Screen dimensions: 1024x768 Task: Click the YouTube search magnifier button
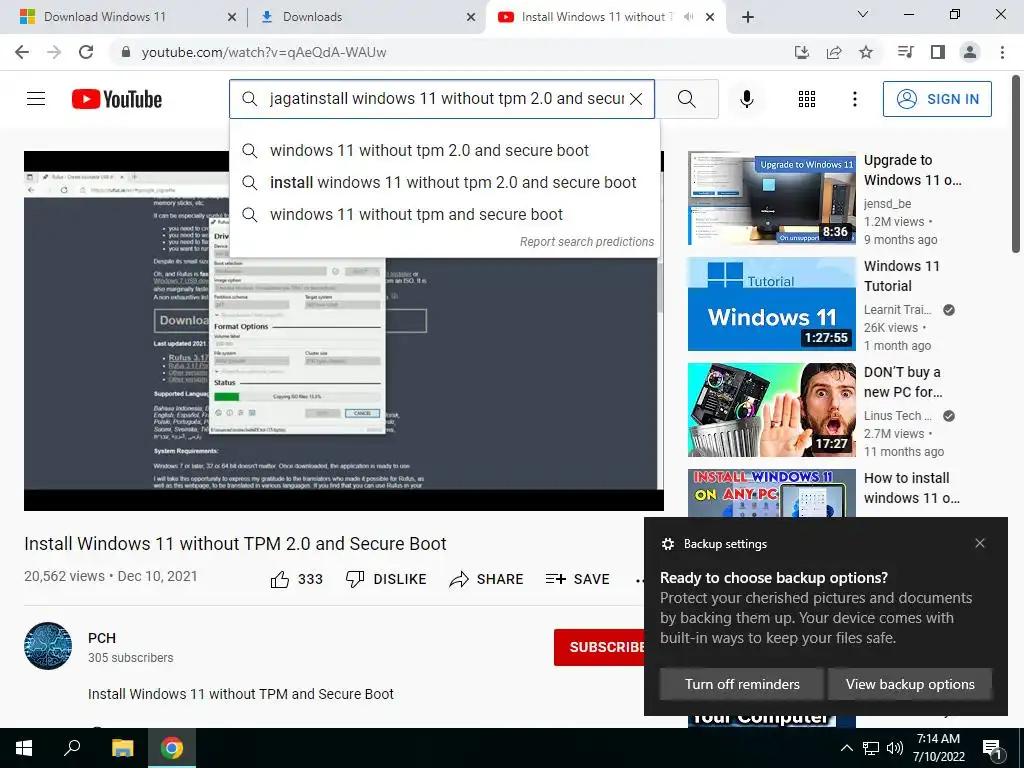[686, 99]
